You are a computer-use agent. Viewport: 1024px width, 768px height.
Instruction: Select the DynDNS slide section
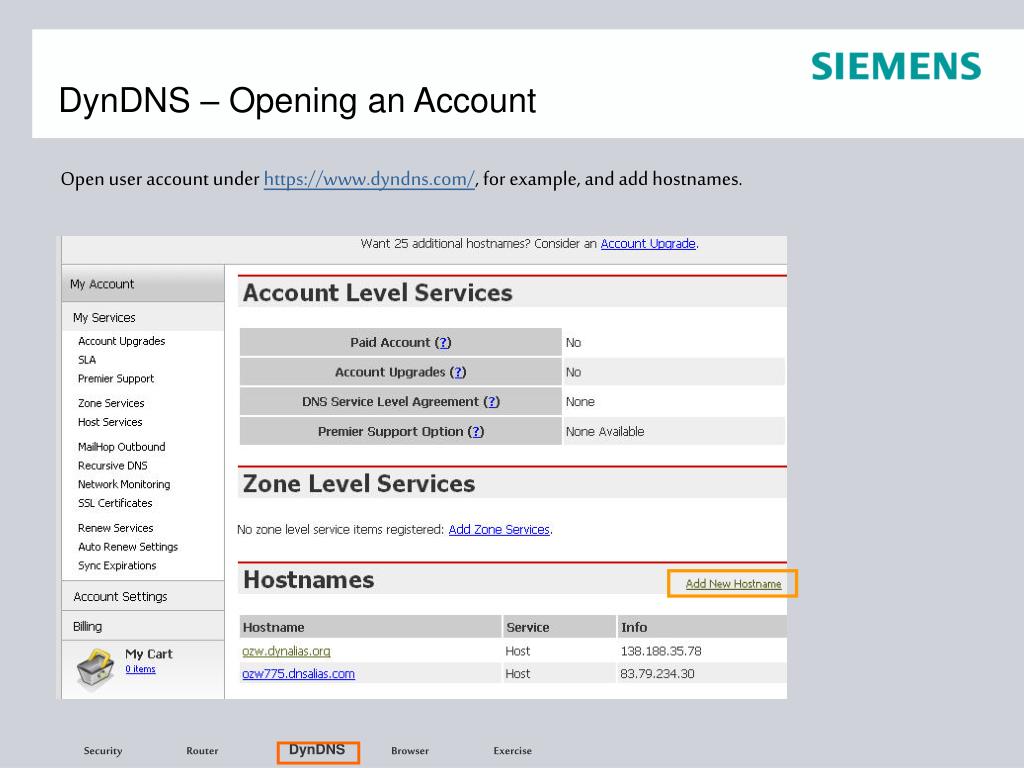coord(317,750)
